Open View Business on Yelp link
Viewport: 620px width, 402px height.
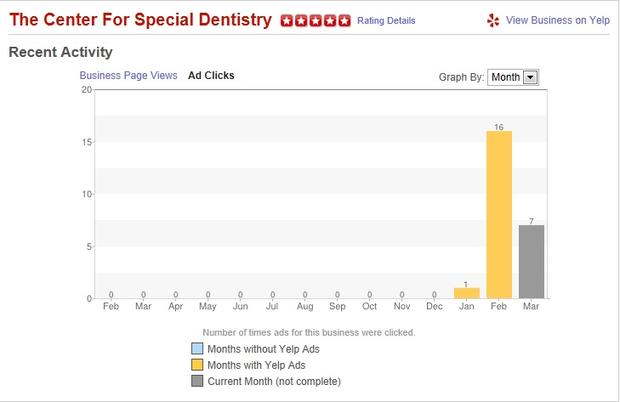click(558, 20)
